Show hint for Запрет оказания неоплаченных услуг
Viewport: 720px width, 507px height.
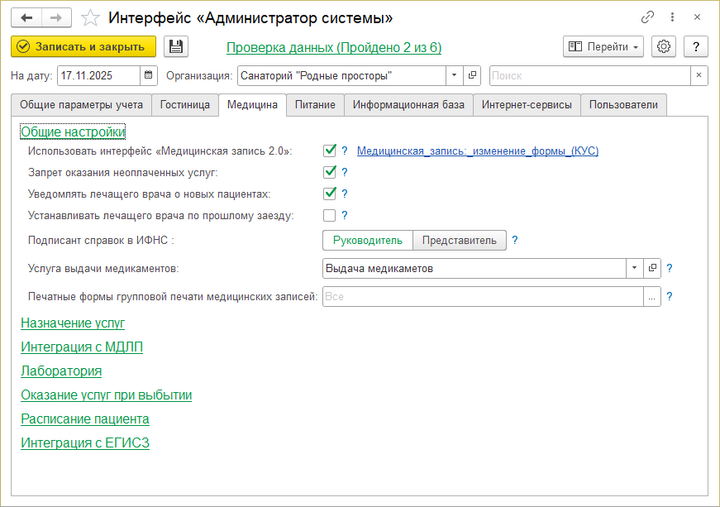point(344,172)
